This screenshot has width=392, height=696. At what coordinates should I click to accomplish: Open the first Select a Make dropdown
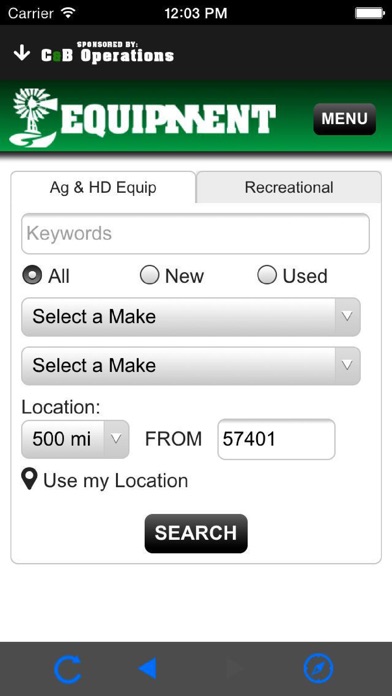[x=191, y=317]
